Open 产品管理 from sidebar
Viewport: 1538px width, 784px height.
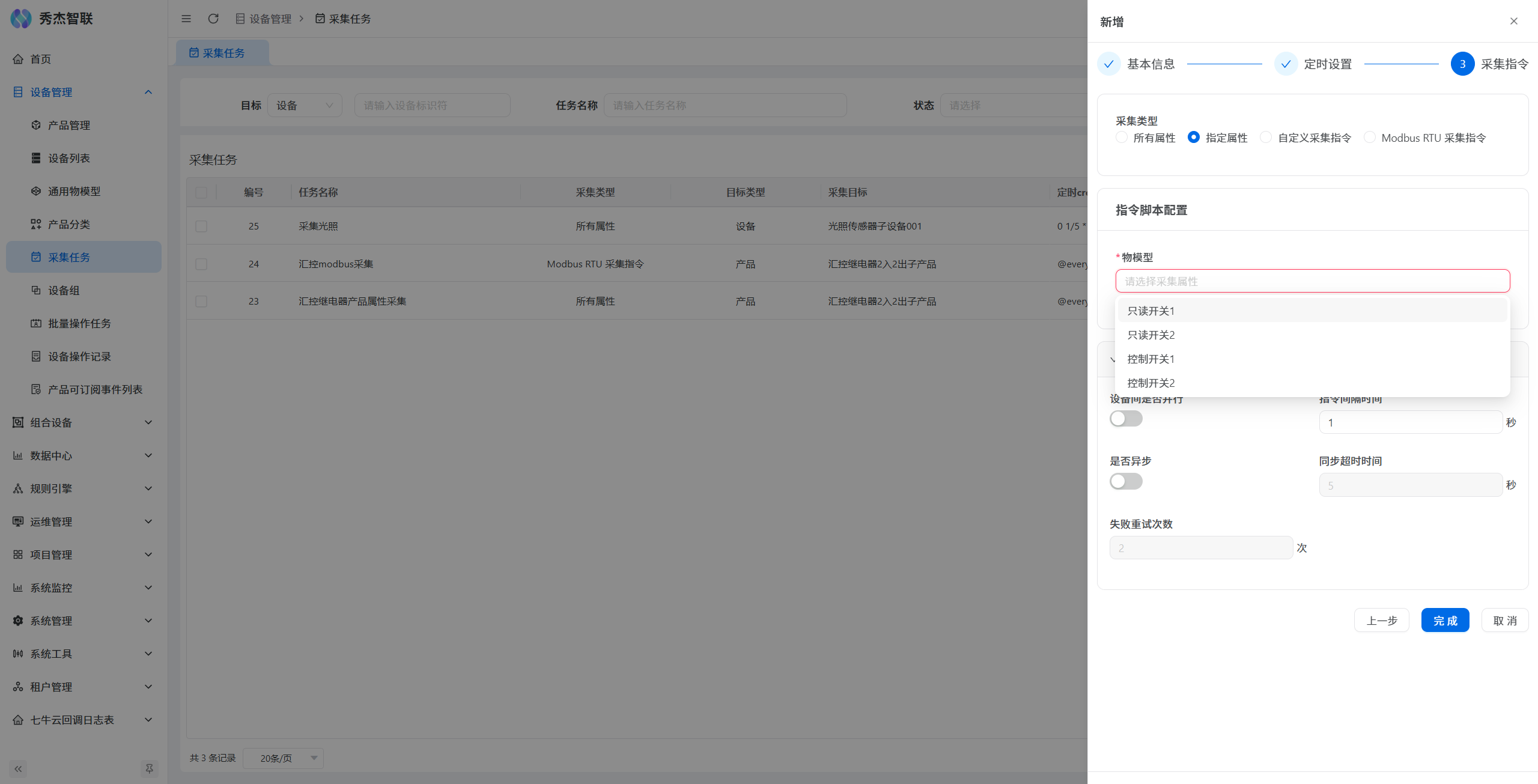[68, 125]
